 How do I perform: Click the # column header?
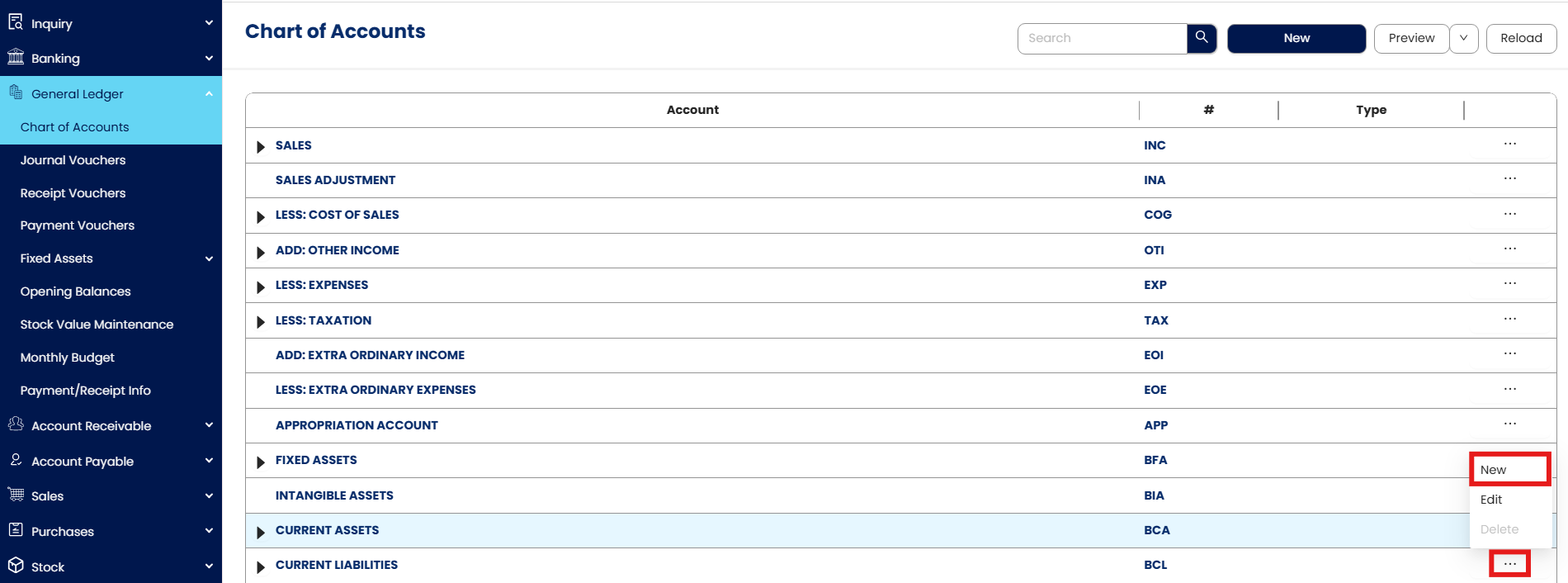(1208, 110)
